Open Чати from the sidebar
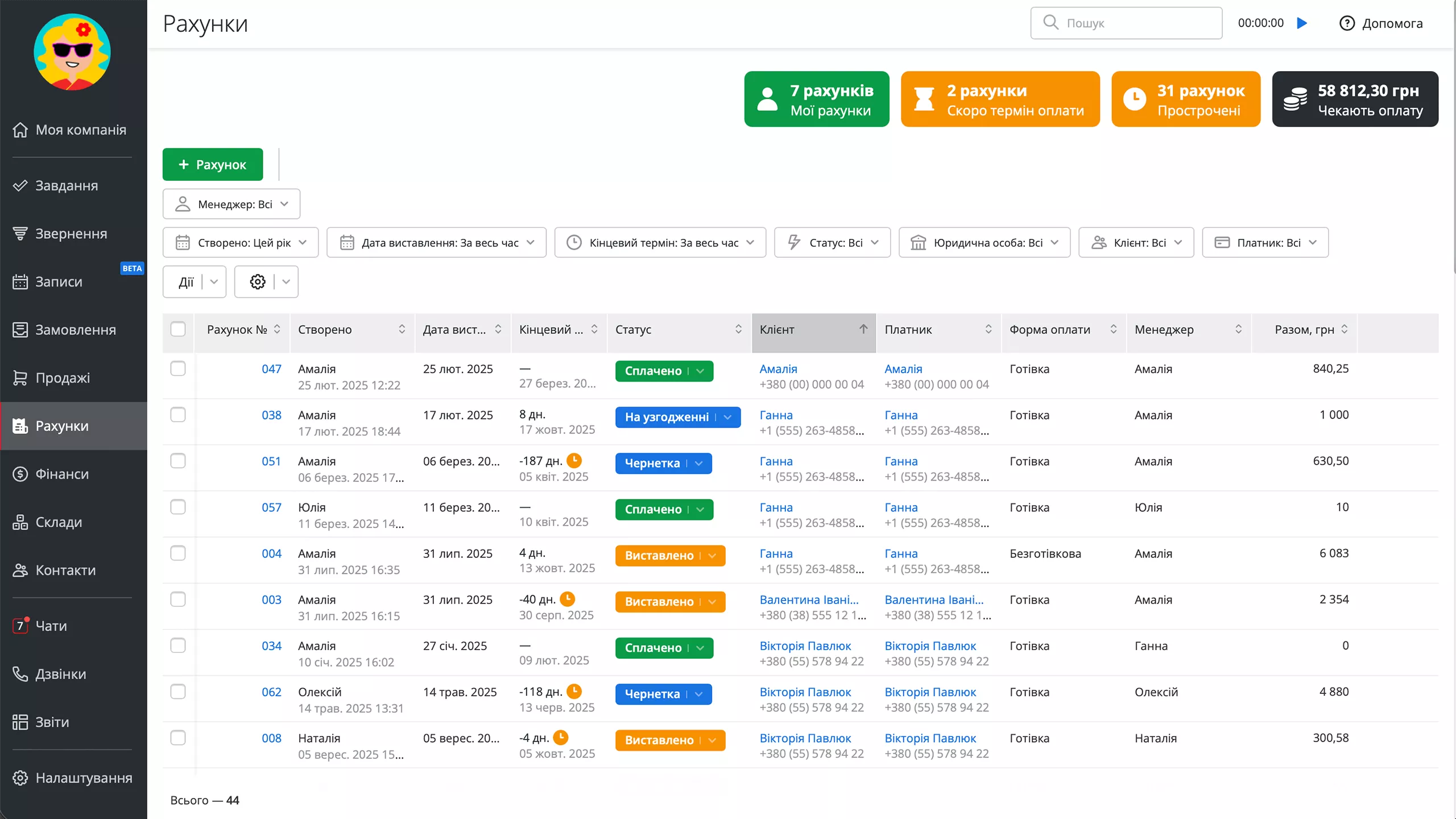This screenshot has width=1456, height=819. (51, 626)
